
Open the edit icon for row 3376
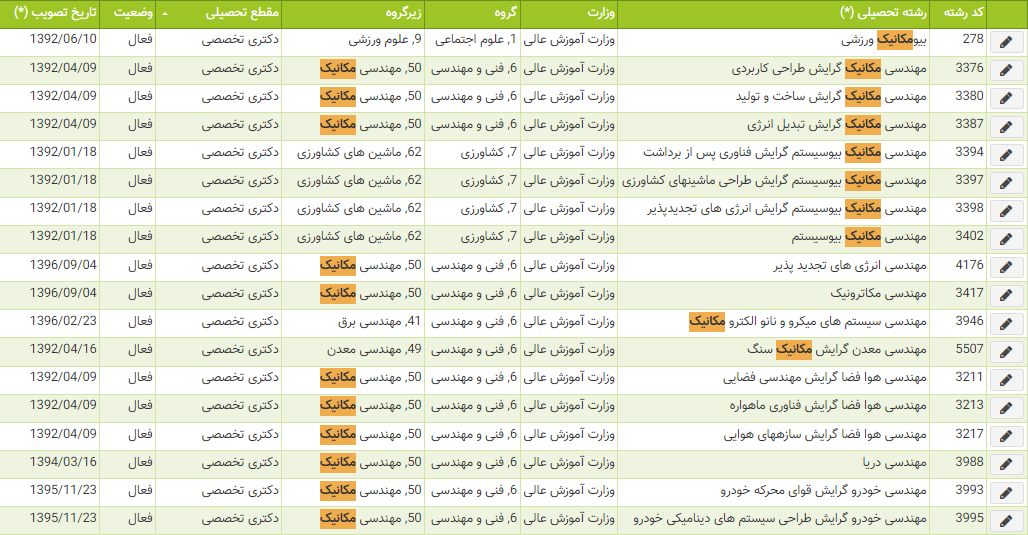tap(1006, 71)
